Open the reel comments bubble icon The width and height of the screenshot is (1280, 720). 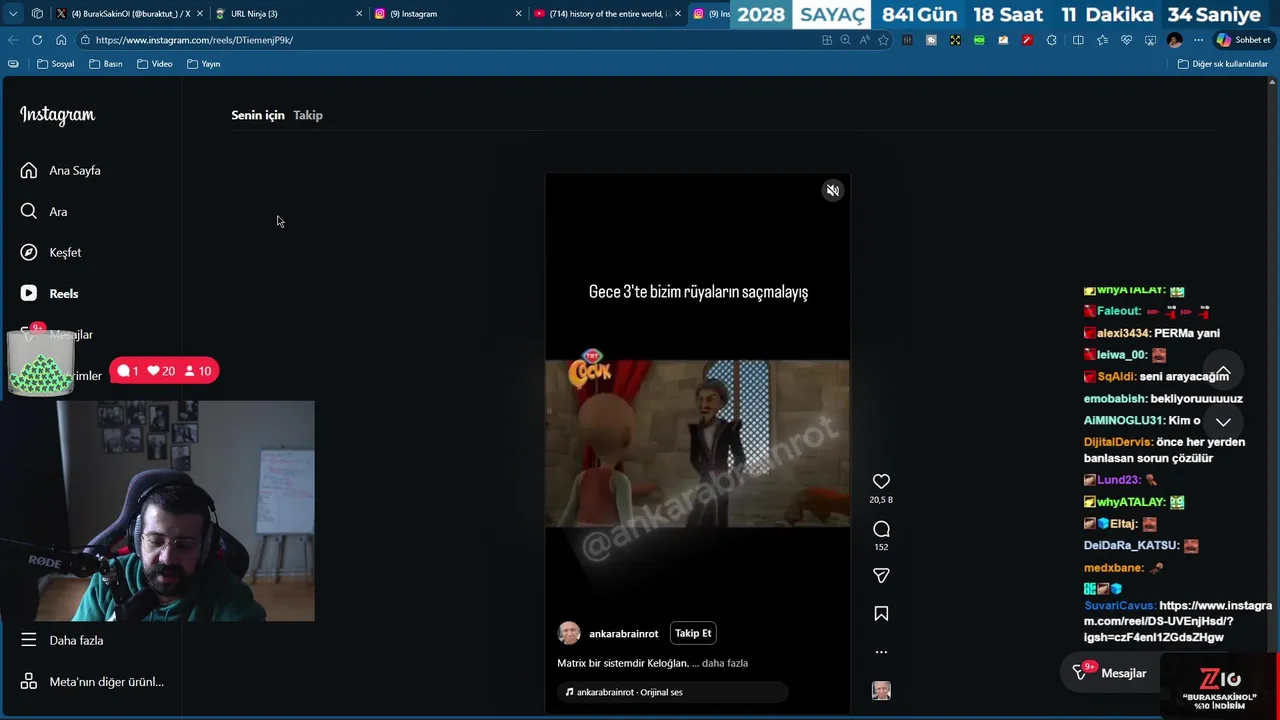[881, 529]
